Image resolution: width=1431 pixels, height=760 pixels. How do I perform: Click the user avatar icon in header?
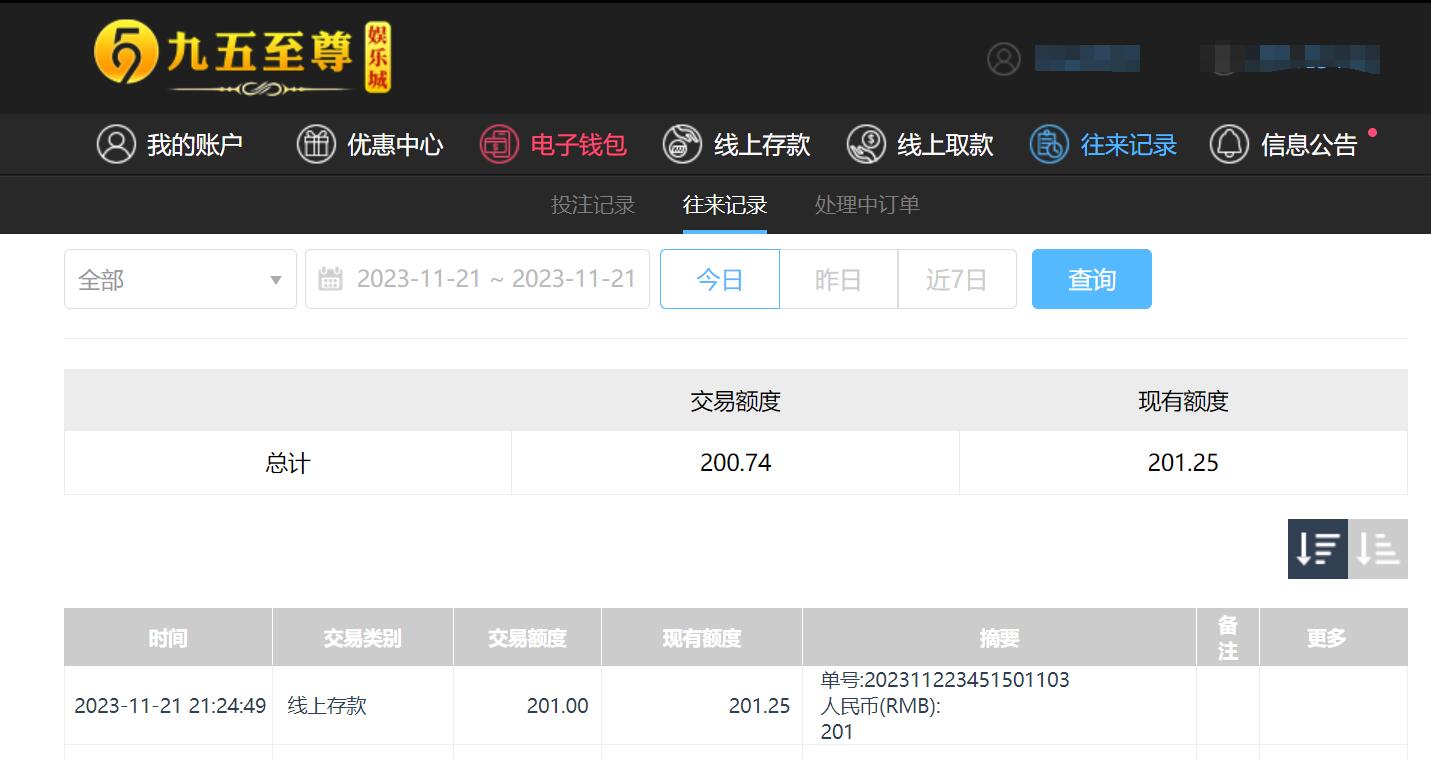pyautogui.click(x=1004, y=59)
